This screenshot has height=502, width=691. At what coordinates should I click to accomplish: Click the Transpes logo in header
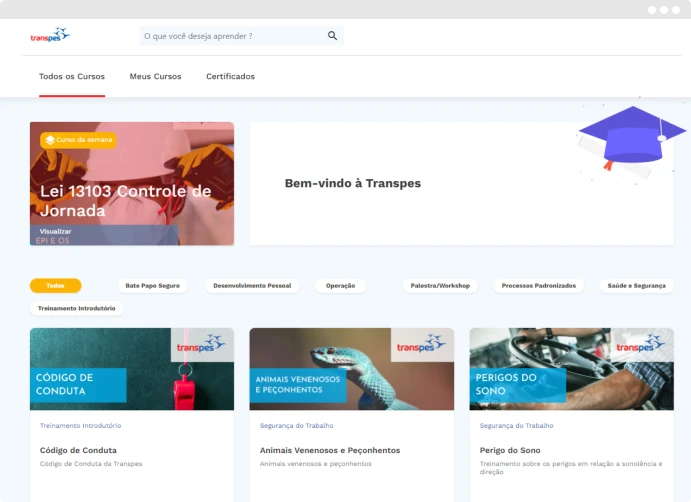point(50,35)
